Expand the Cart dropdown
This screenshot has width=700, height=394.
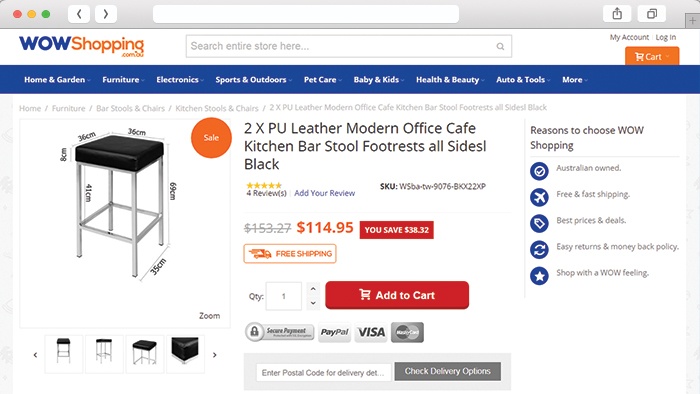(x=652, y=57)
